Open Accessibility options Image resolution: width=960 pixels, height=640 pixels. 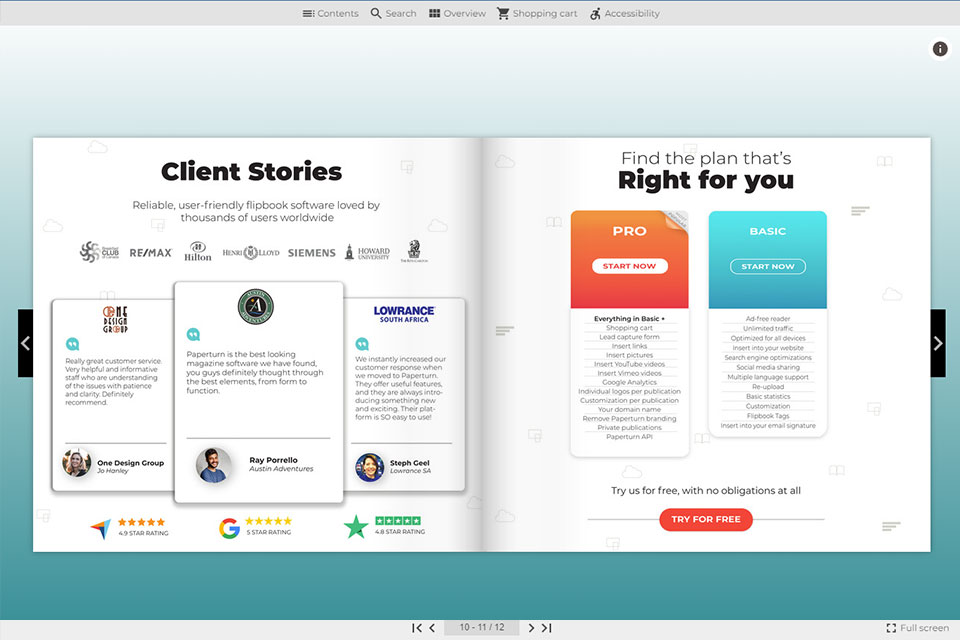coord(624,13)
